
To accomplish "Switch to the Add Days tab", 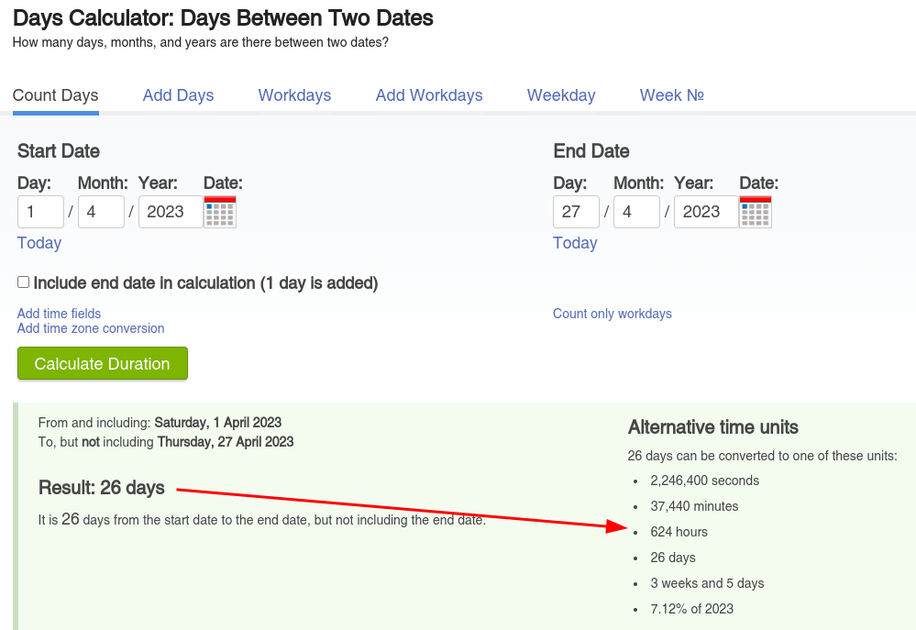I will click(x=178, y=96).
